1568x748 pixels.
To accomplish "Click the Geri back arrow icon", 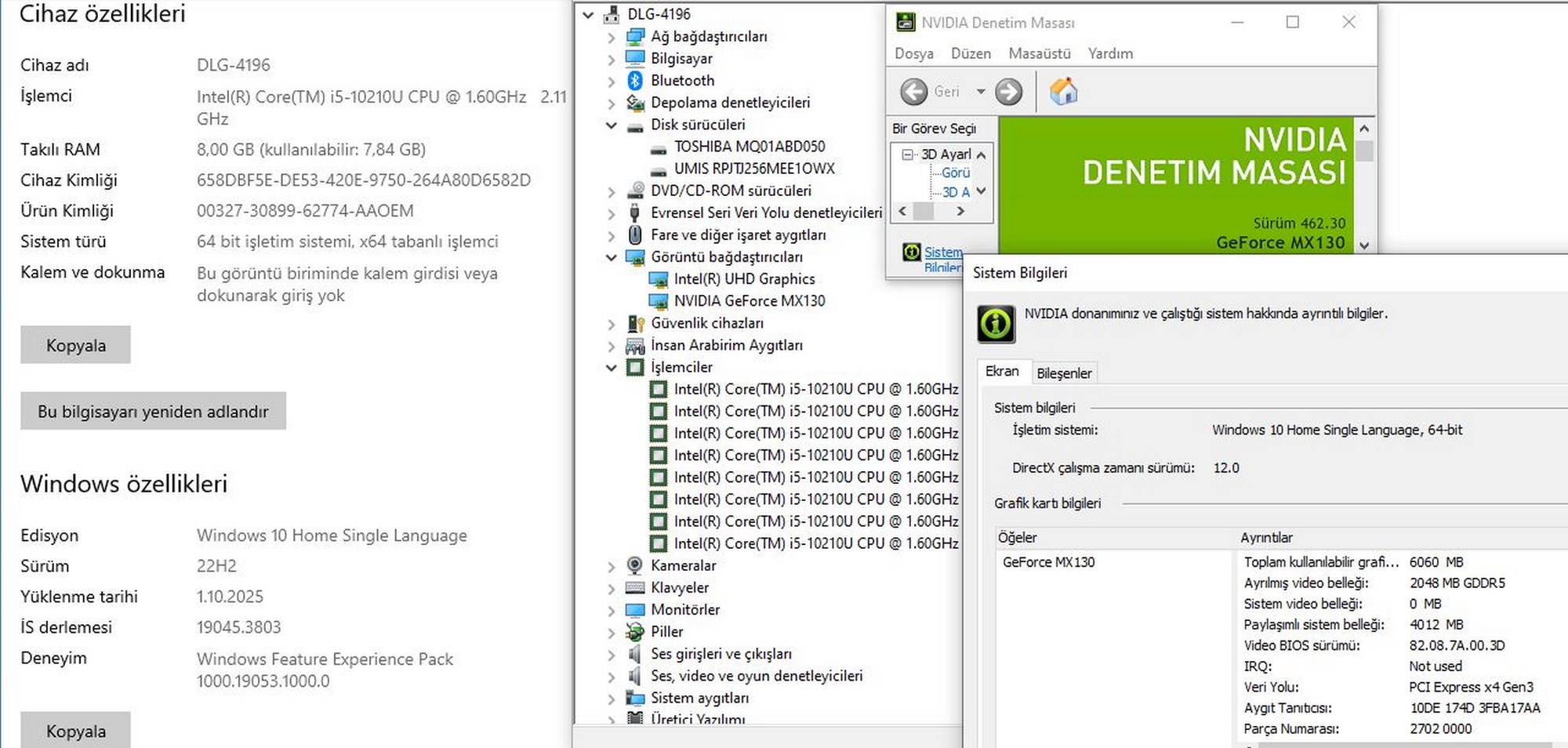I will point(913,92).
